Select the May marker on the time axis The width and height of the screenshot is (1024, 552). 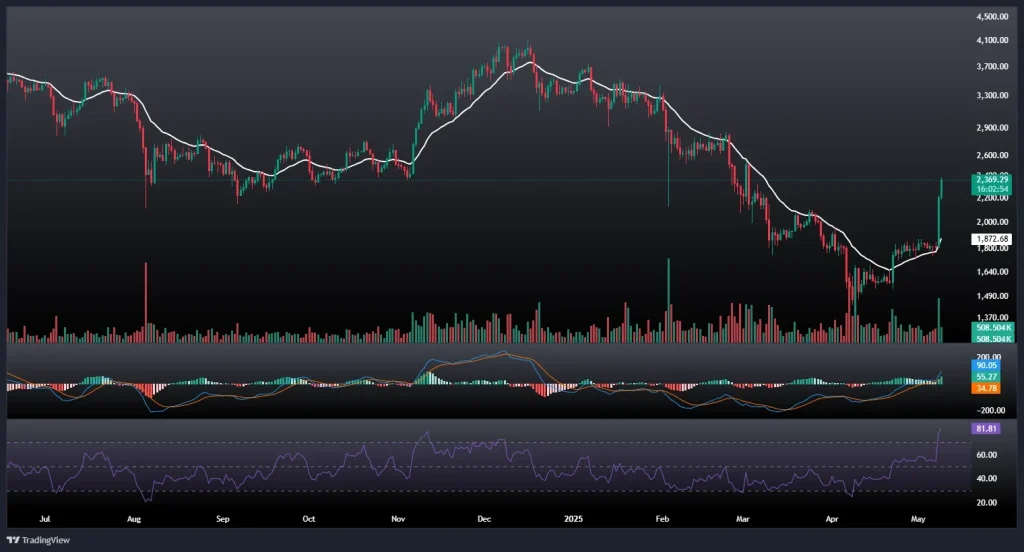[918, 520]
